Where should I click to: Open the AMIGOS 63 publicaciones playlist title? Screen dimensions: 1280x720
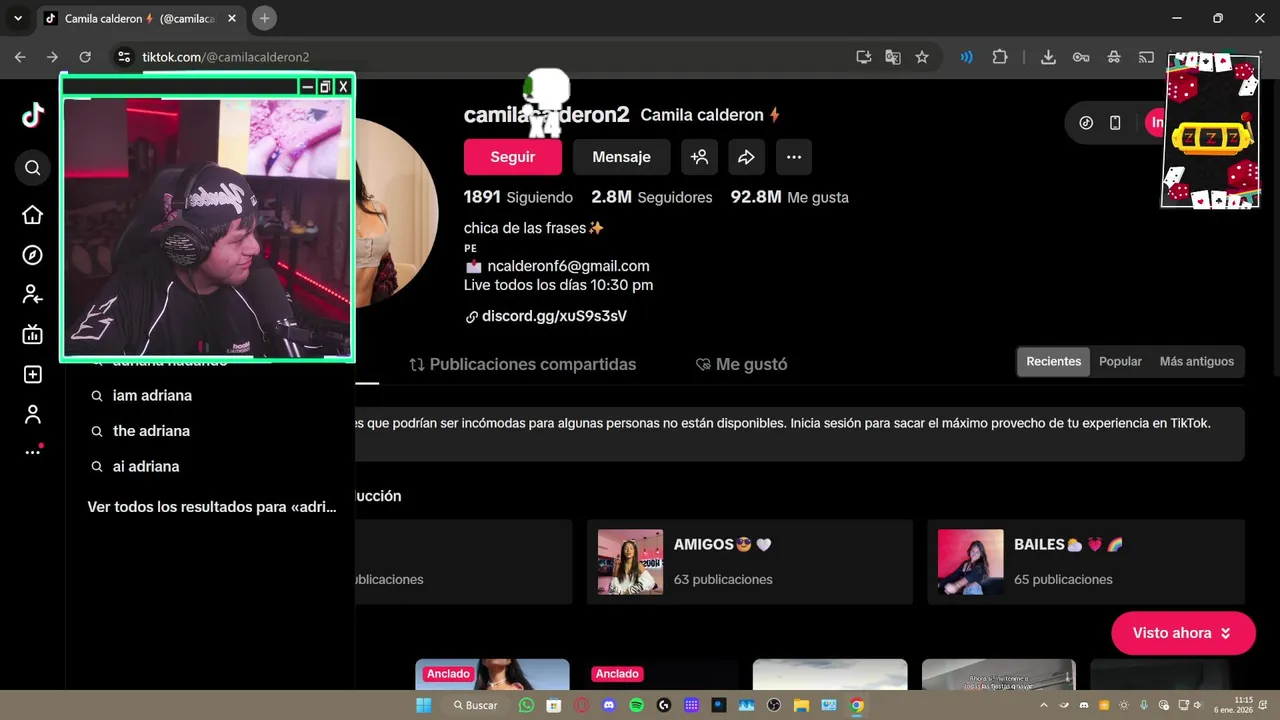tap(722, 545)
